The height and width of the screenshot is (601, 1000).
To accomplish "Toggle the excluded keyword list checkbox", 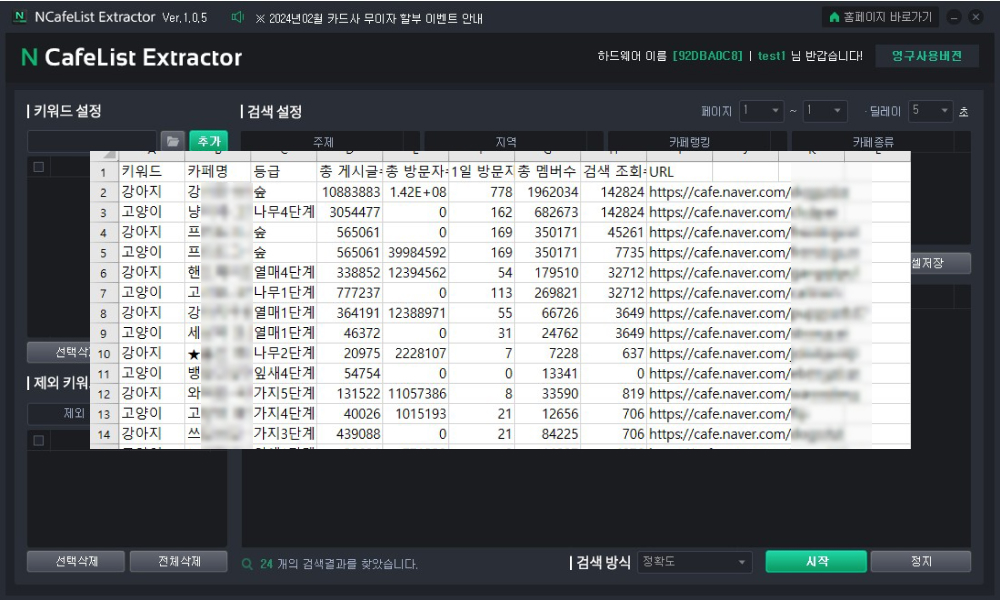I will click(39, 440).
